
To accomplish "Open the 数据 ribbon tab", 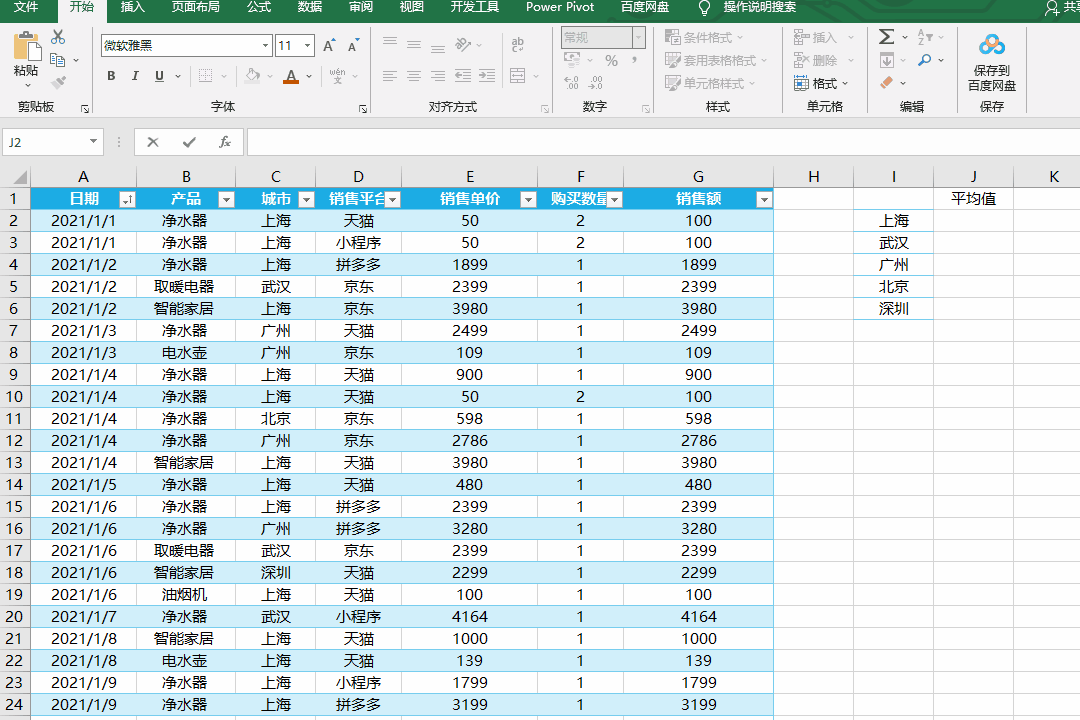I will [x=310, y=7].
